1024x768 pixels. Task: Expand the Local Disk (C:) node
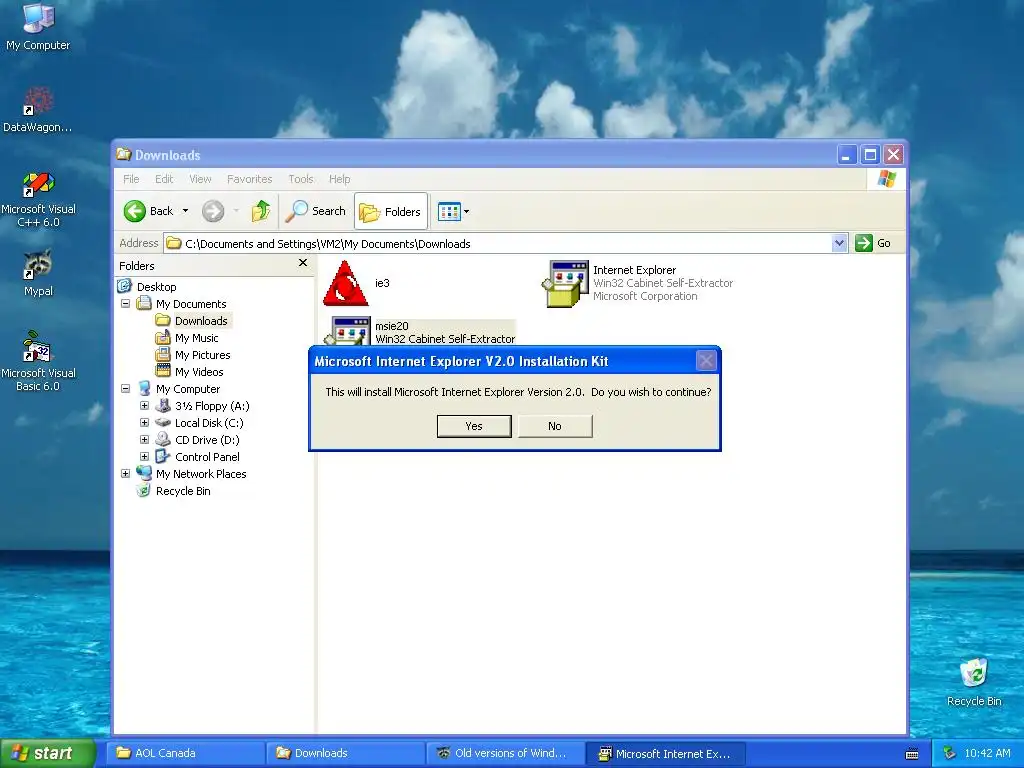[144, 423]
